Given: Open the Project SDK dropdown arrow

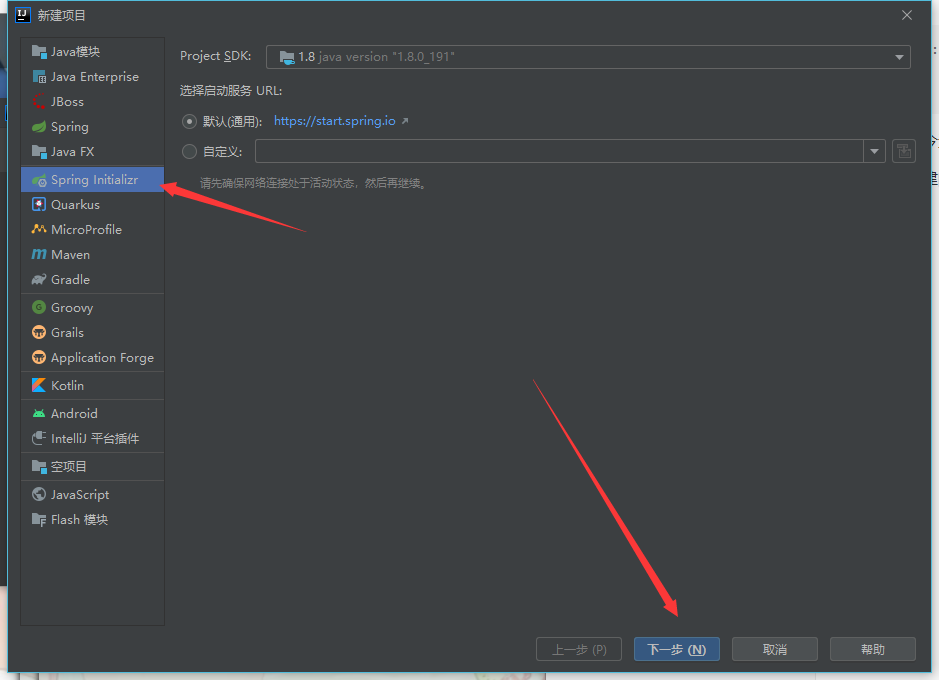Looking at the screenshot, I should click(x=899, y=57).
